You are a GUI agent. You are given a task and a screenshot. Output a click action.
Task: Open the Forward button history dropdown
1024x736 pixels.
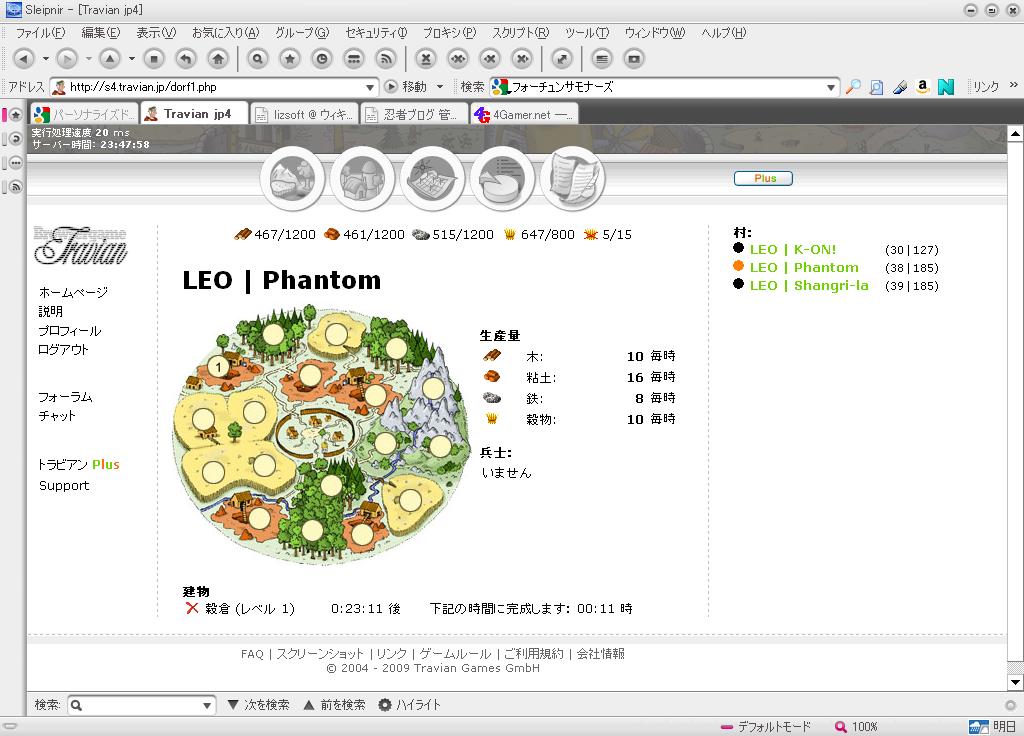(x=88, y=59)
